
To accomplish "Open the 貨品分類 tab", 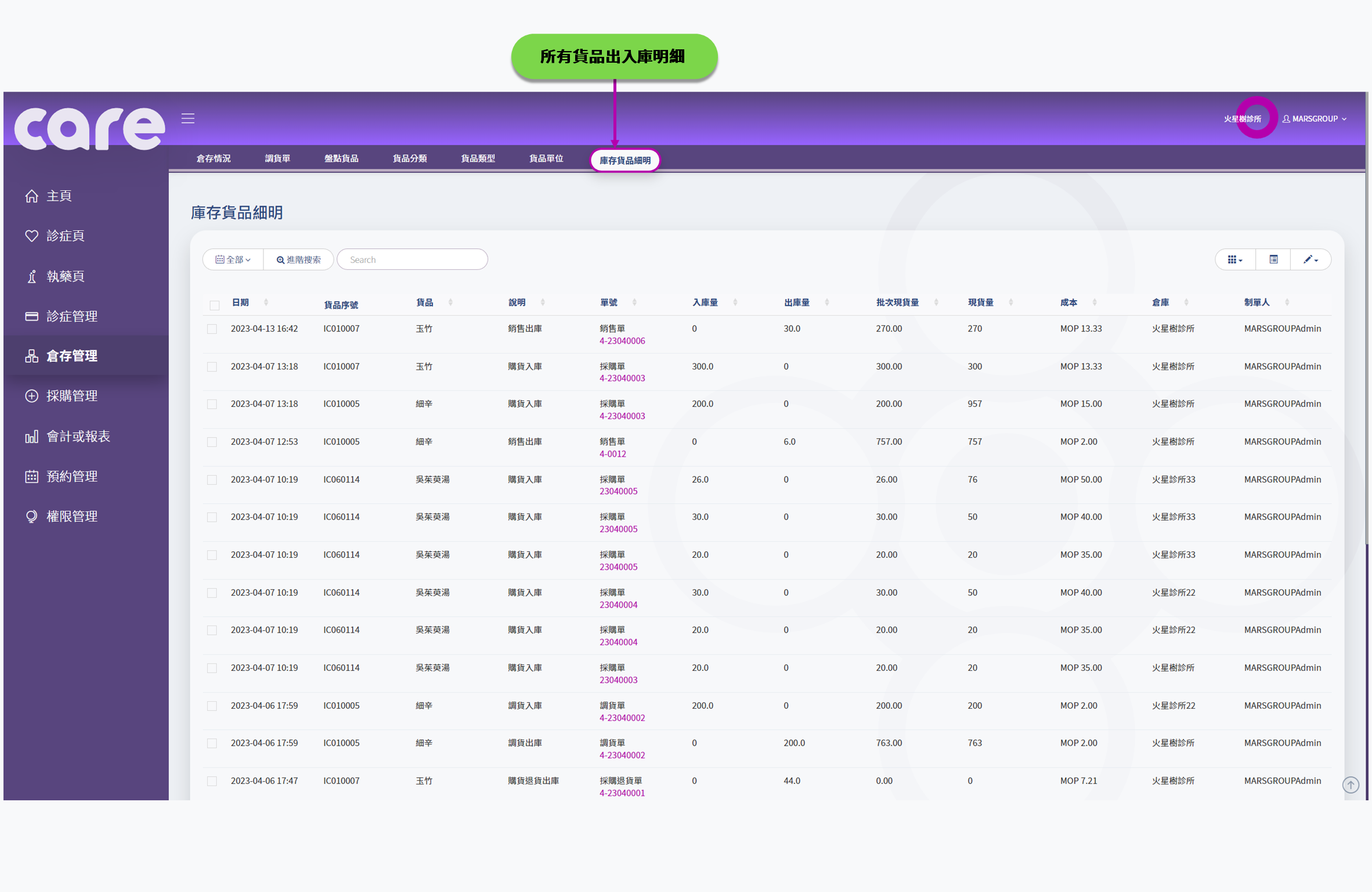I will click(x=409, y=158).
